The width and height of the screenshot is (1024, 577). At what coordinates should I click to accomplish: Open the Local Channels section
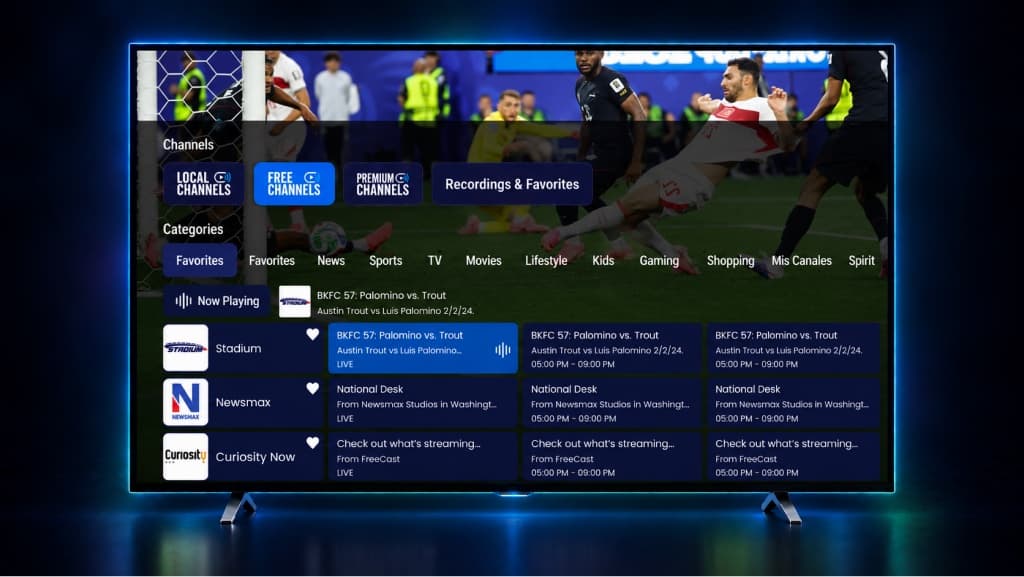coord(203,184)
